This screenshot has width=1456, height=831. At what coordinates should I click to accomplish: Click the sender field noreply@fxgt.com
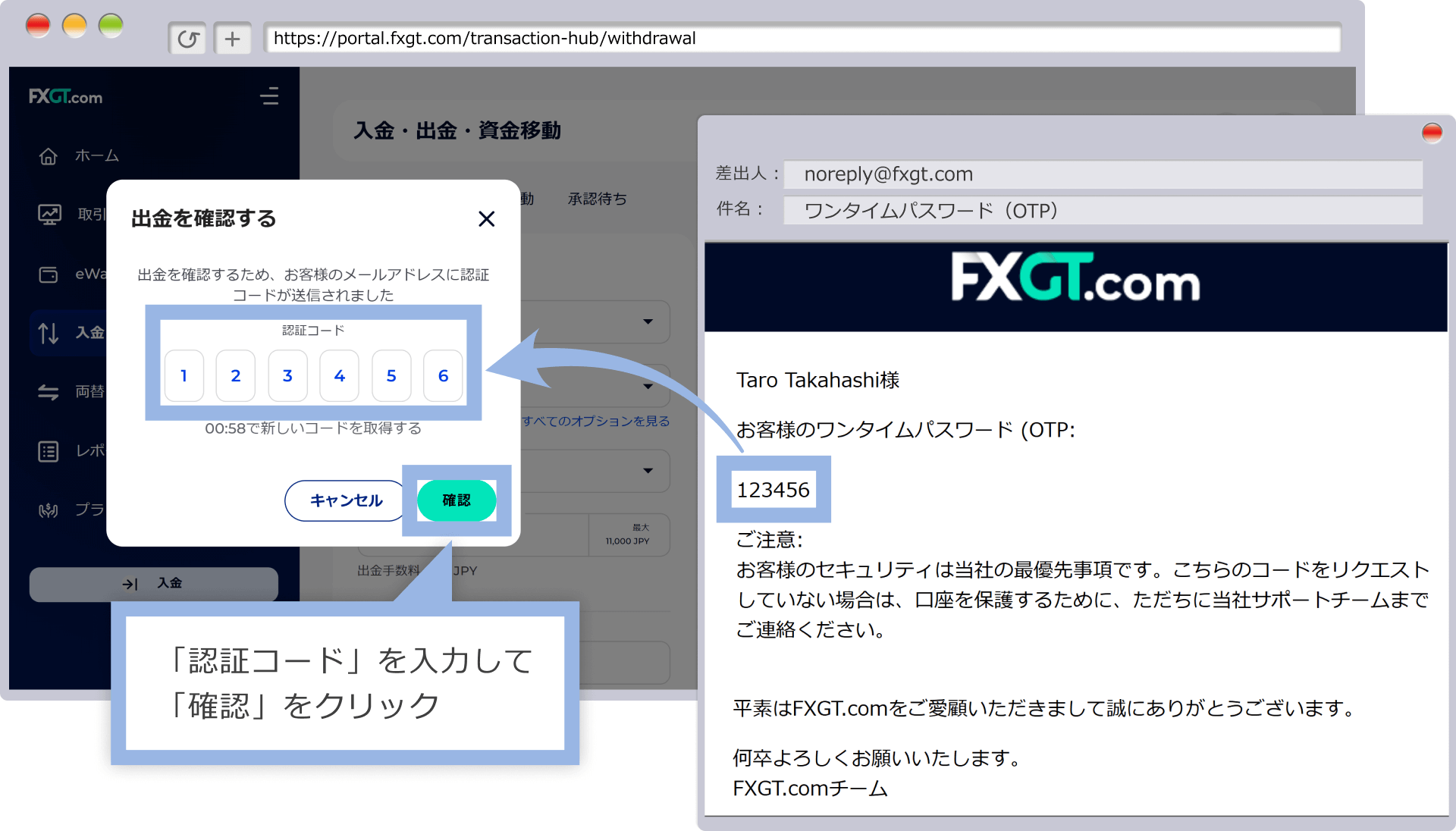1103,174
